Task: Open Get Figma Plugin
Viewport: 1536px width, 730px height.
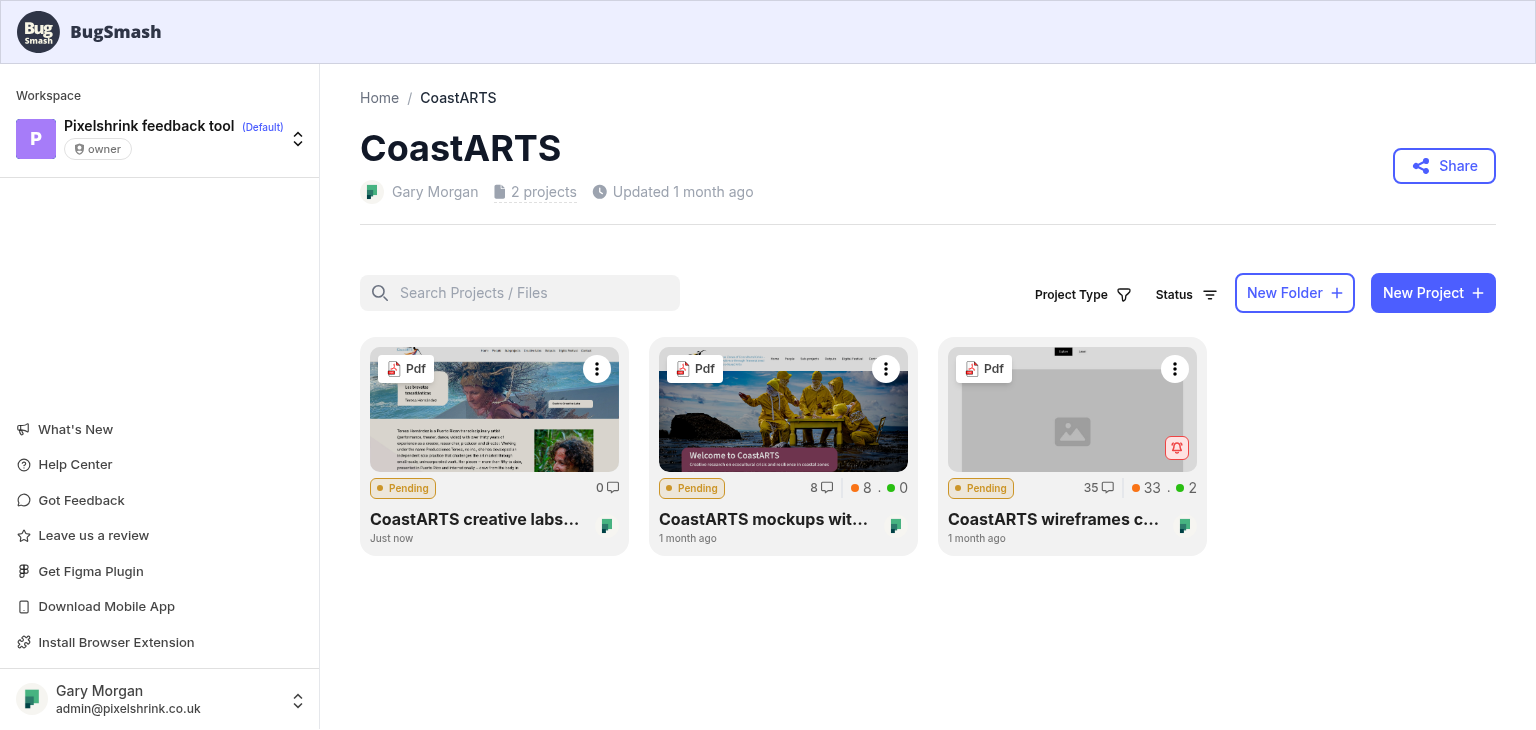Action: (x=81, y=571)
